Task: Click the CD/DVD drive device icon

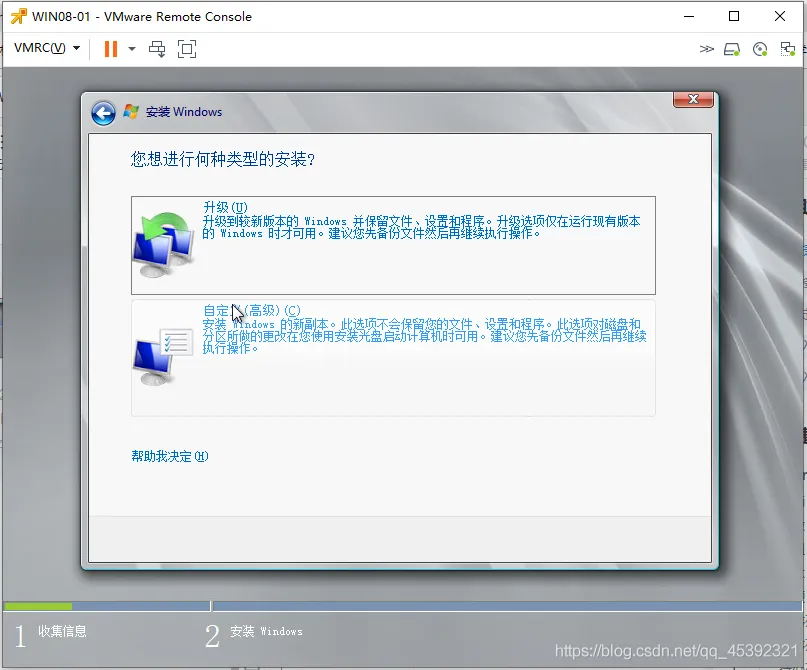Action: [760, 49]
